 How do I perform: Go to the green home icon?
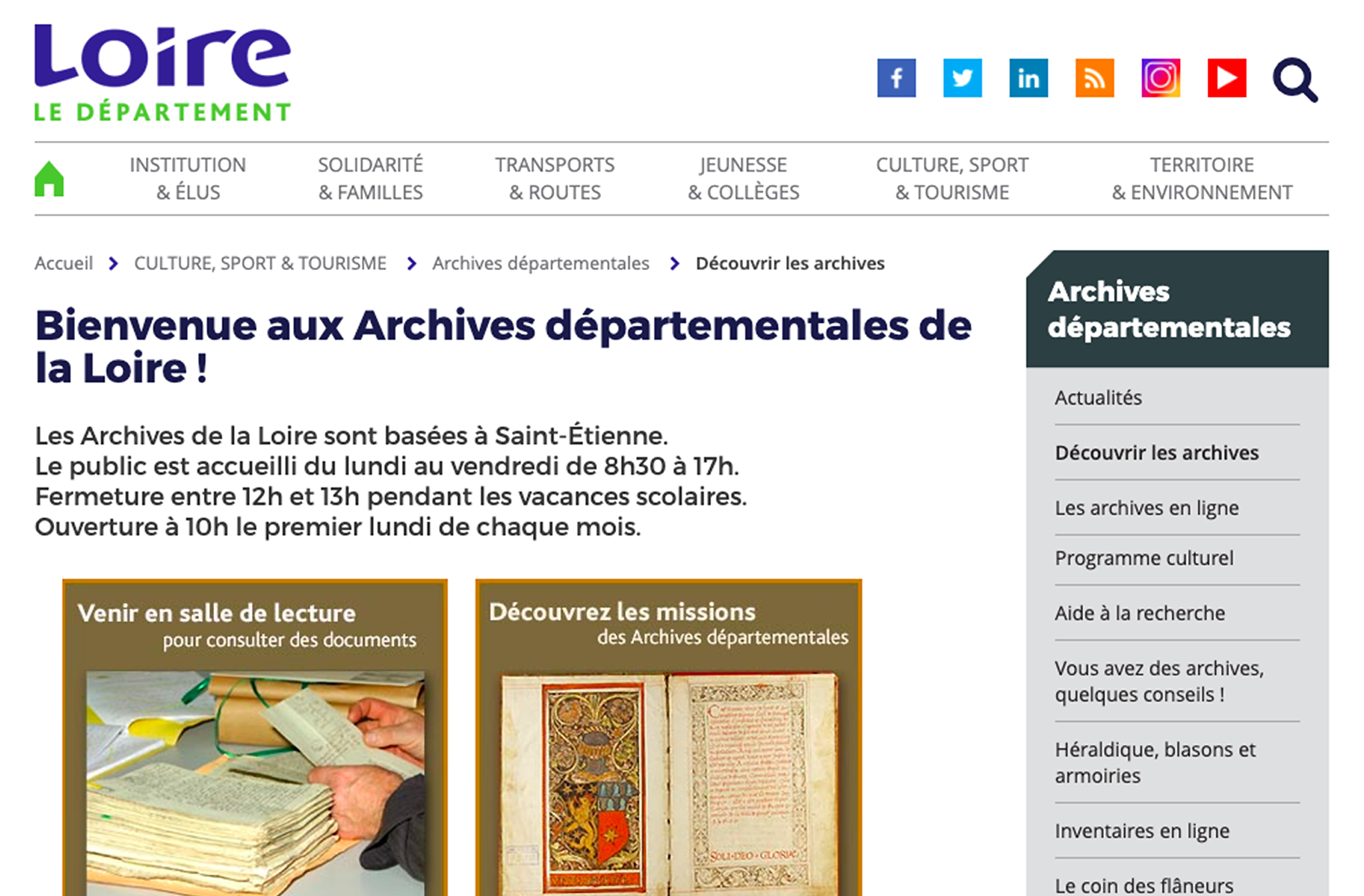tap(49, 179)
